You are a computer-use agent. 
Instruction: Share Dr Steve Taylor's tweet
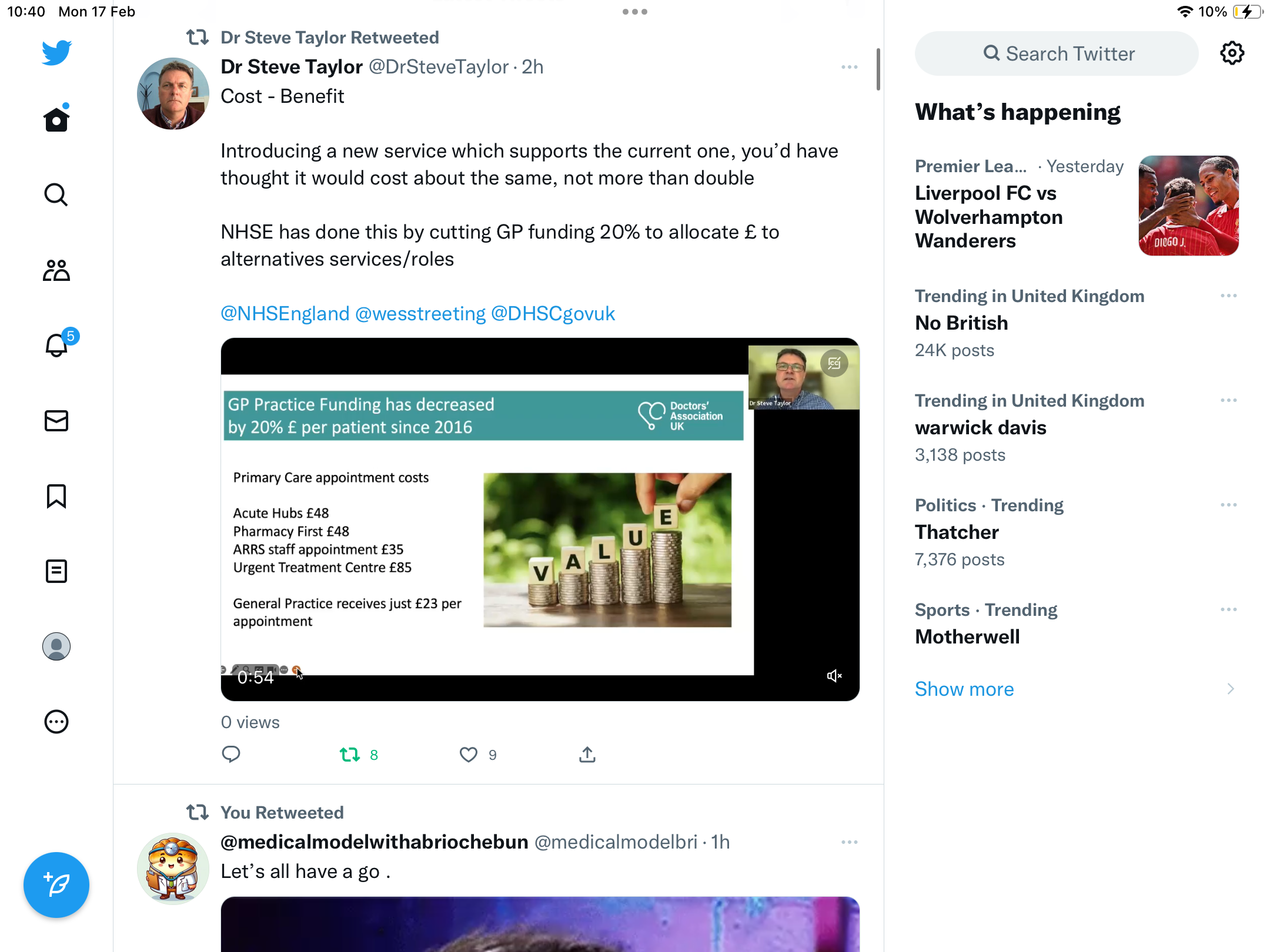coord(587,755)
